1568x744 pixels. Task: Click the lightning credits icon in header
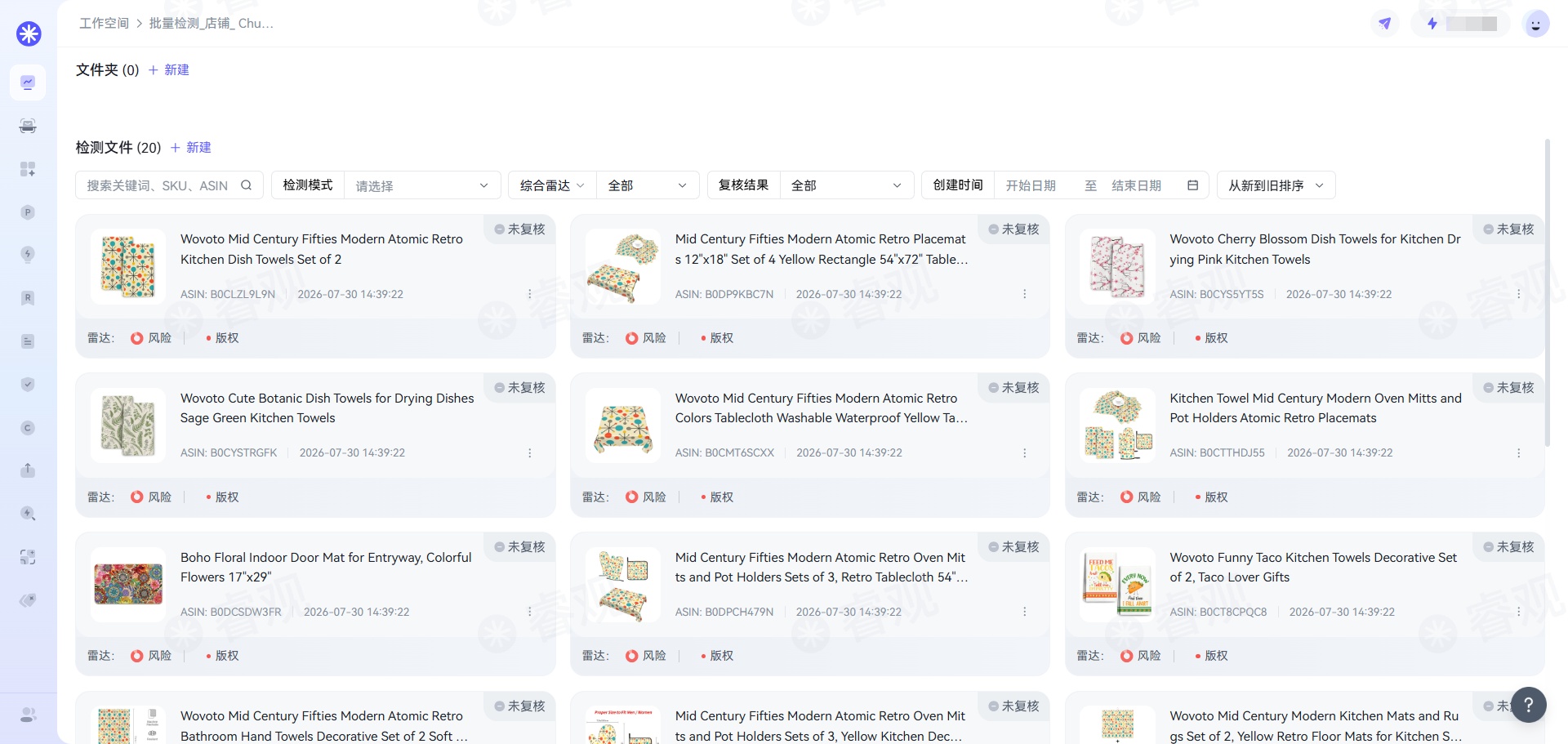pos(1432,24)
